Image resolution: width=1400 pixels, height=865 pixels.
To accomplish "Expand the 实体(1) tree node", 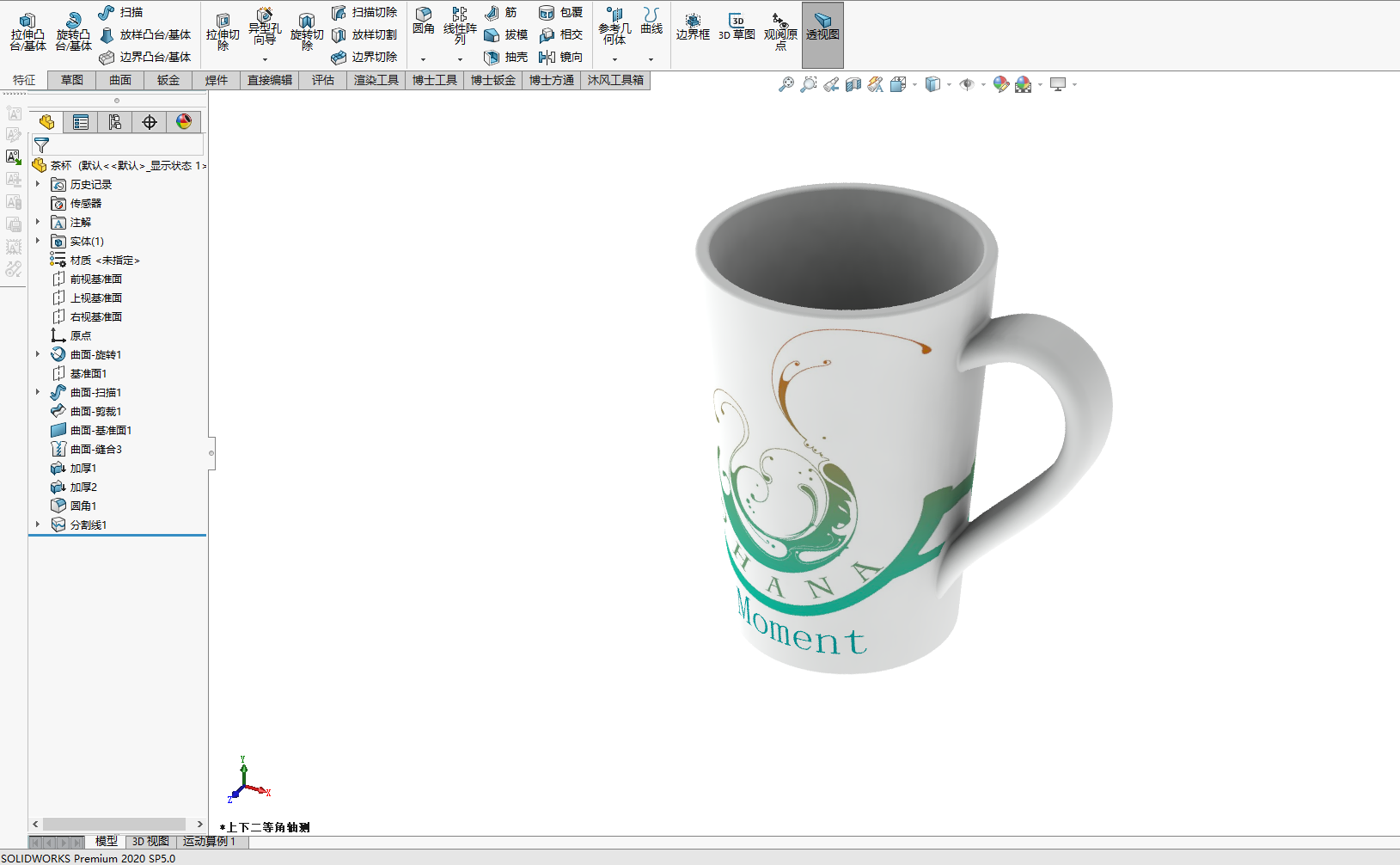I will [x=38, y=241].
